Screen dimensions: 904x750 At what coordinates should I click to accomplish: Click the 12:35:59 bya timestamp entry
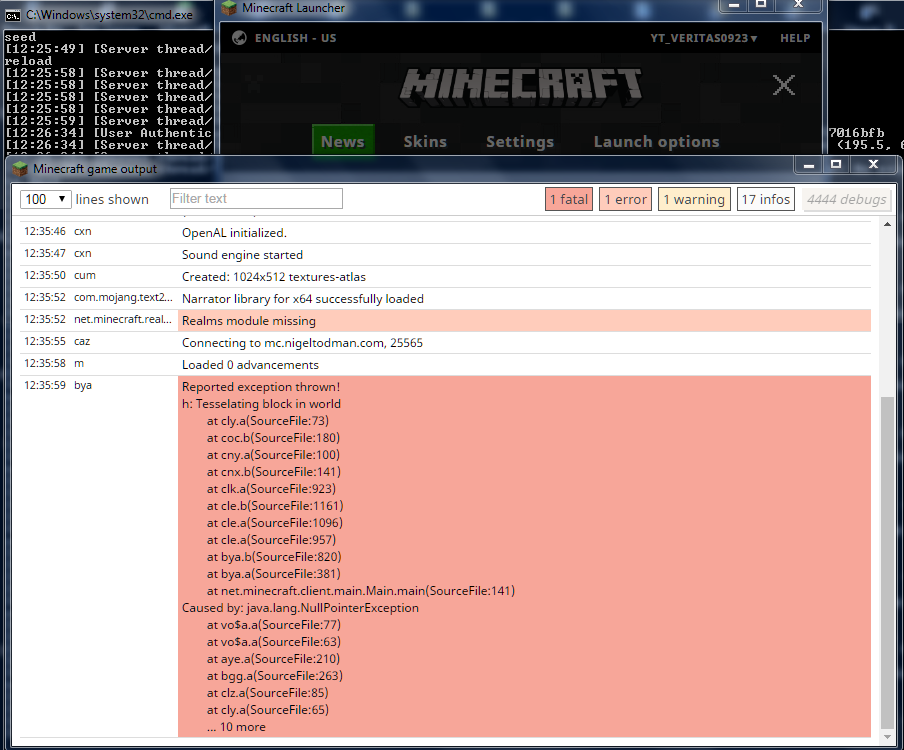tap(58, 385)
